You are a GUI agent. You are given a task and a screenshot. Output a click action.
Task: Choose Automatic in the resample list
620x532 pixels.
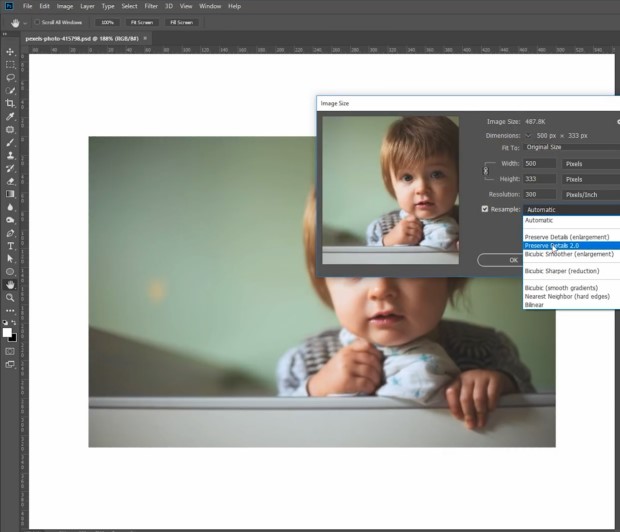[571, 220]
